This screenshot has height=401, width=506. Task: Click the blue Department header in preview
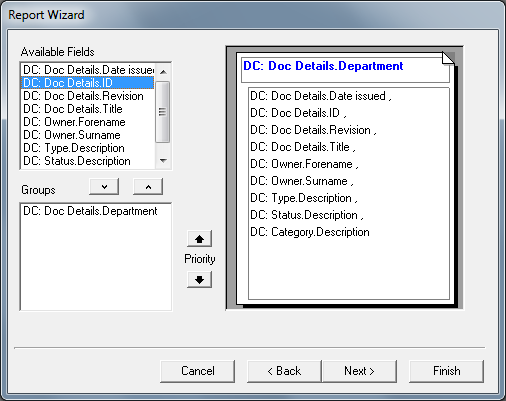[323, 66]
